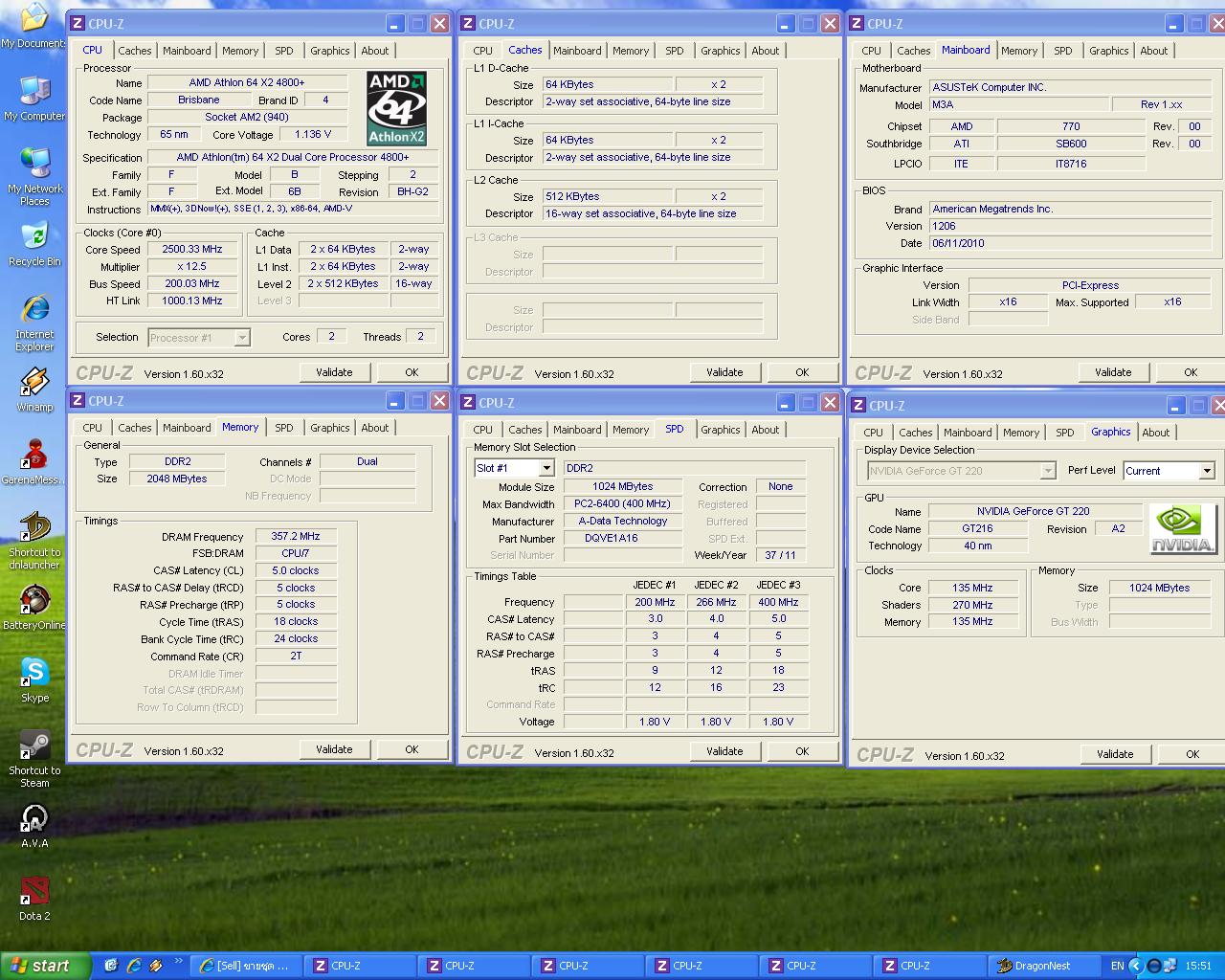
Task: Click the third quick launch icon
Action: [x=156, y=966]
